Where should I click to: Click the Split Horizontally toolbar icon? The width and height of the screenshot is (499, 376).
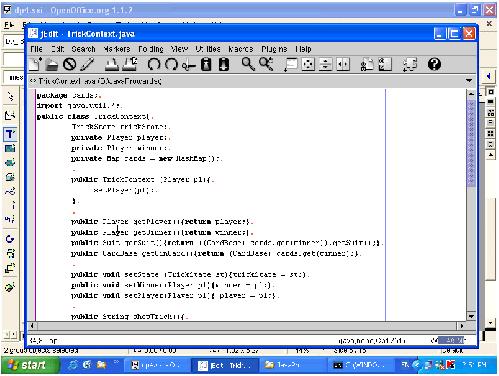pyautogui.click(x=325, y=64)
